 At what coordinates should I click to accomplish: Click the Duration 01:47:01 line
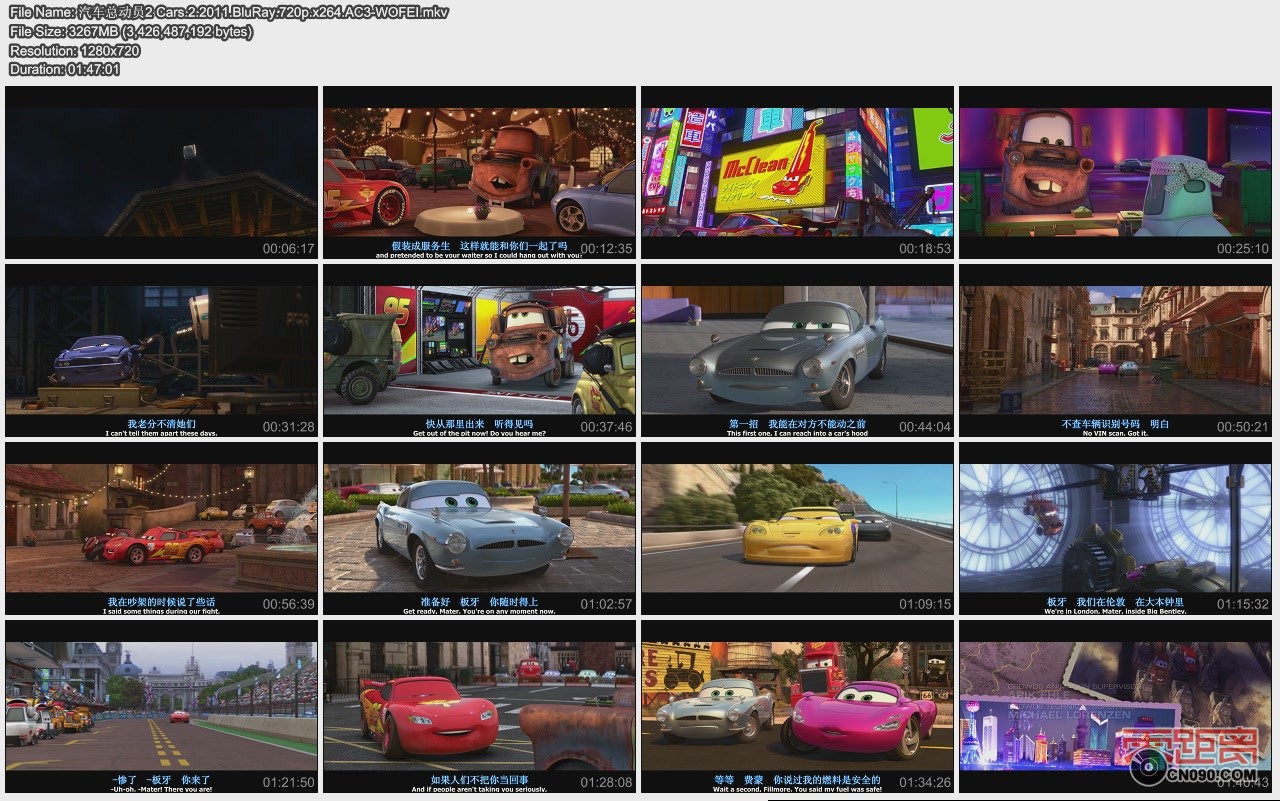coord(64,69)
